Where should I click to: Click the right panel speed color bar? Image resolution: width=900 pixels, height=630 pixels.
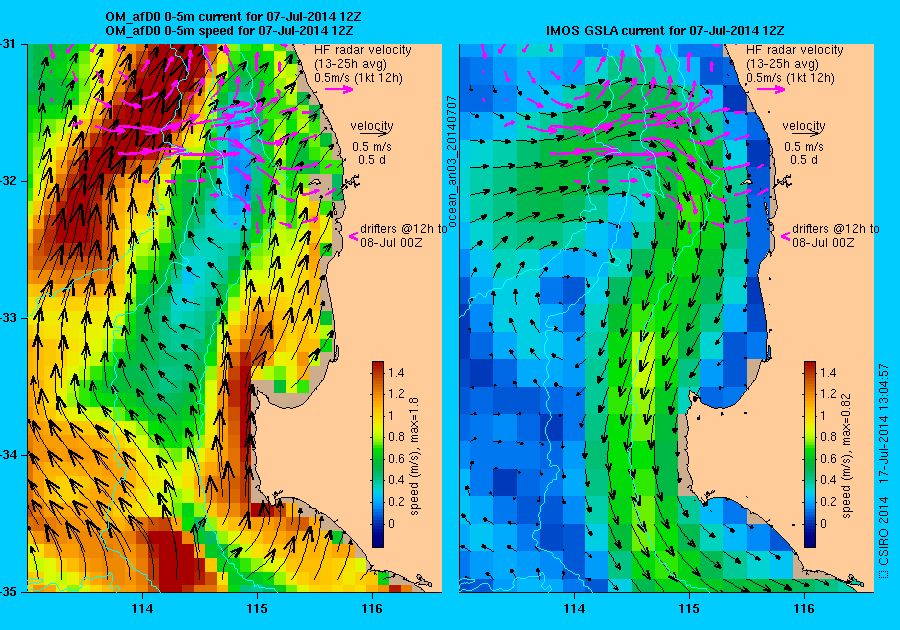pos(810,454)
